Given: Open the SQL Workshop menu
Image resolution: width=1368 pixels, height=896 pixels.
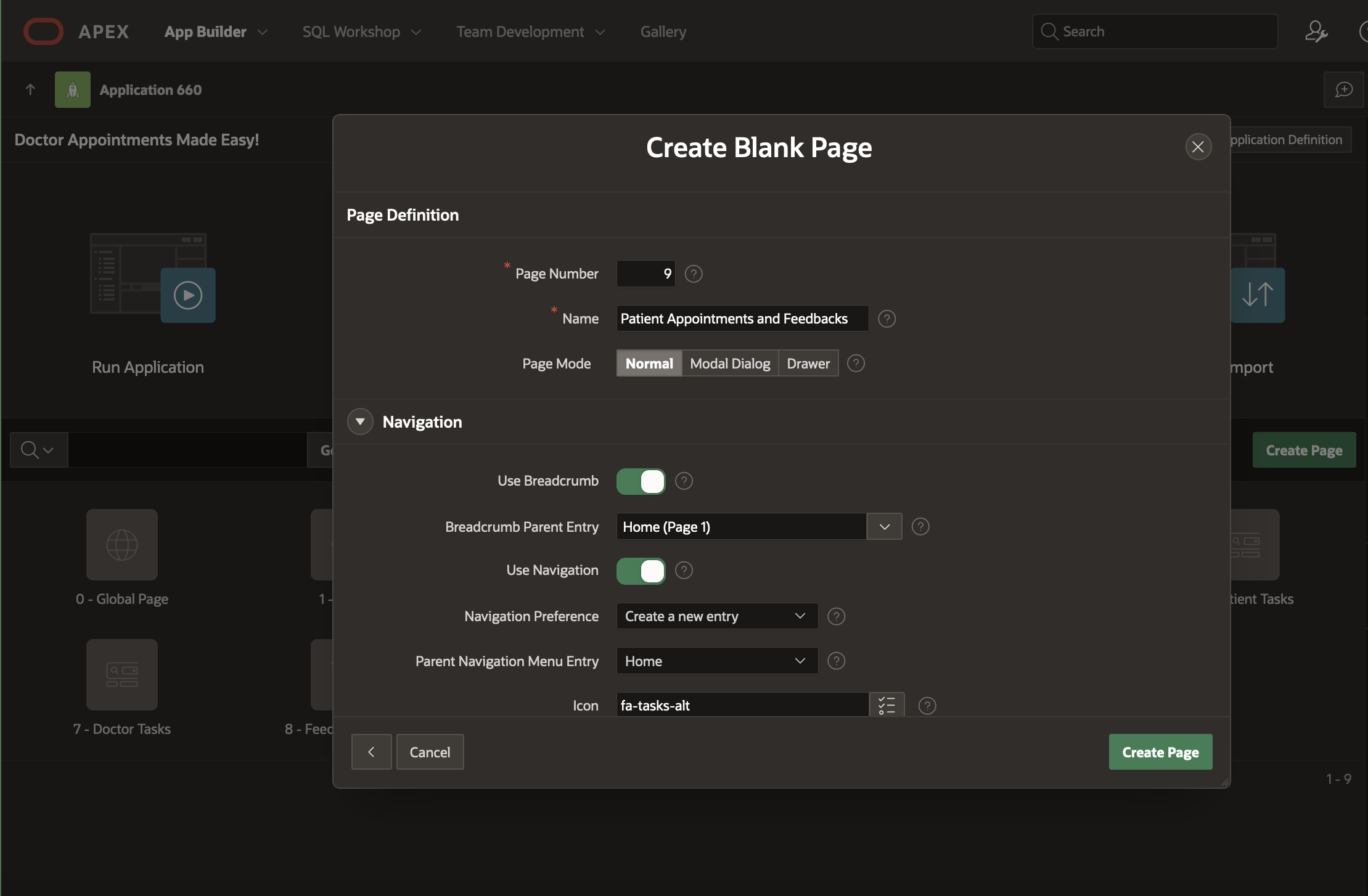Looking at the screenshot, I should tap(361, 31).
